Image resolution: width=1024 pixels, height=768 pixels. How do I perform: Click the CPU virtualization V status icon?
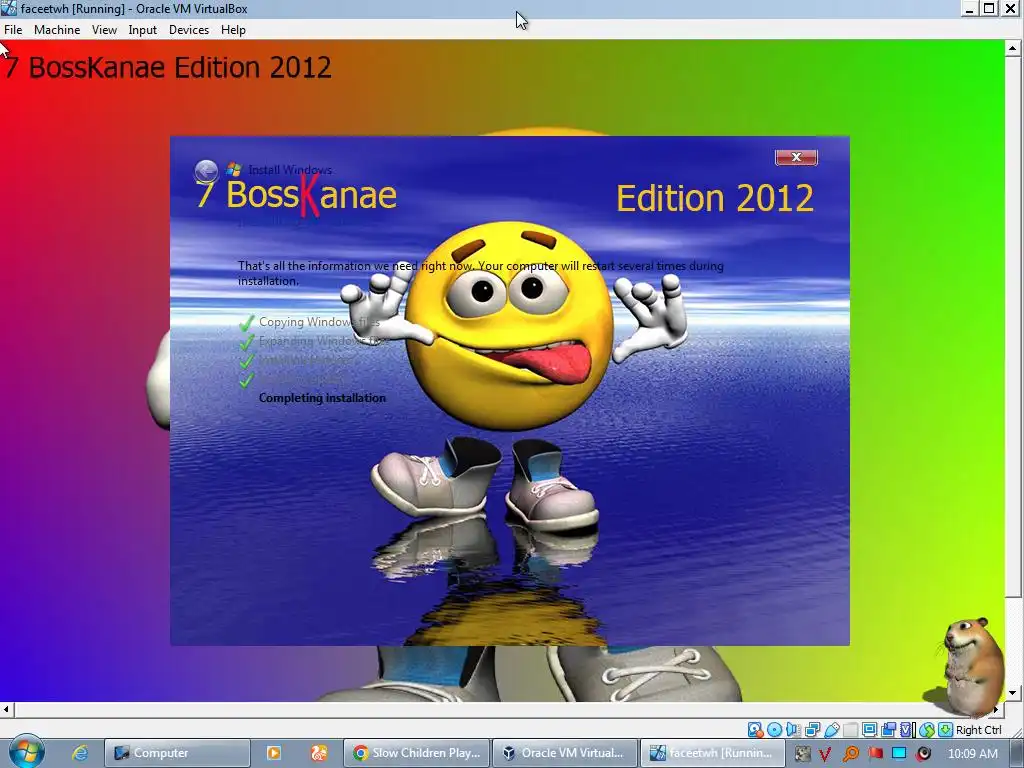[907, 729]
